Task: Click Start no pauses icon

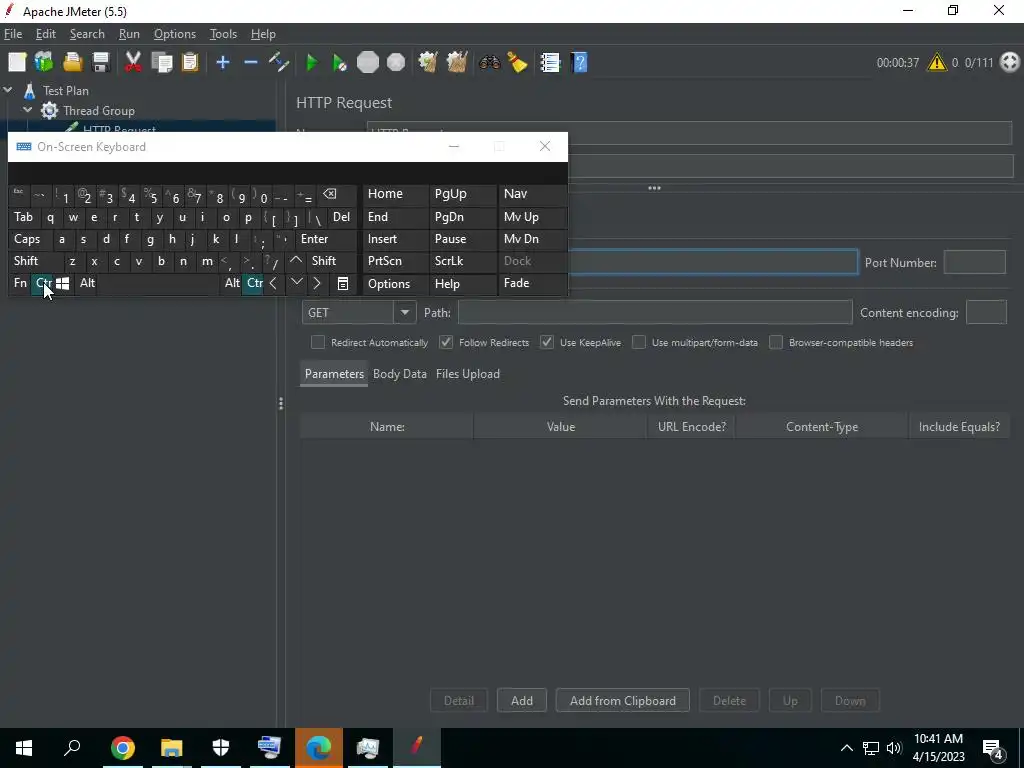Action: point(339,63)
